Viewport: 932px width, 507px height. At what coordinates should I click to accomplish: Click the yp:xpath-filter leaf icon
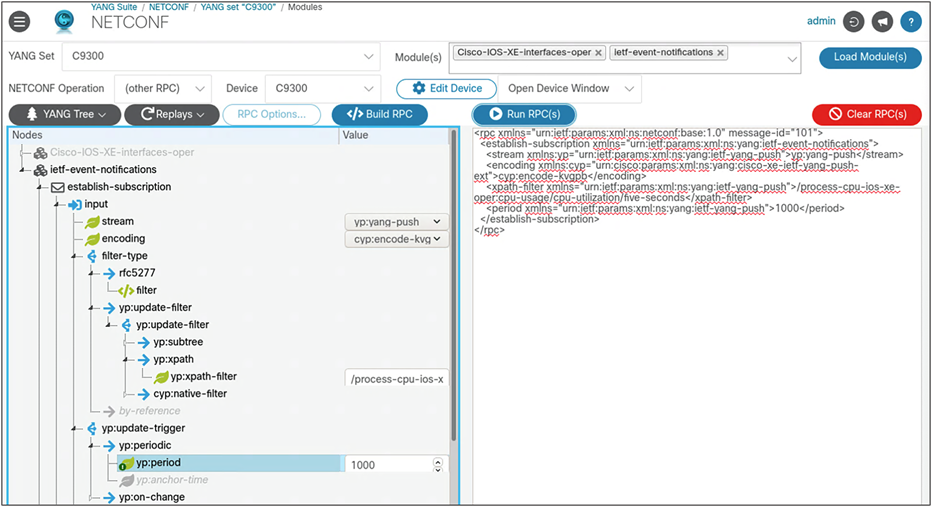click(161, 377)
